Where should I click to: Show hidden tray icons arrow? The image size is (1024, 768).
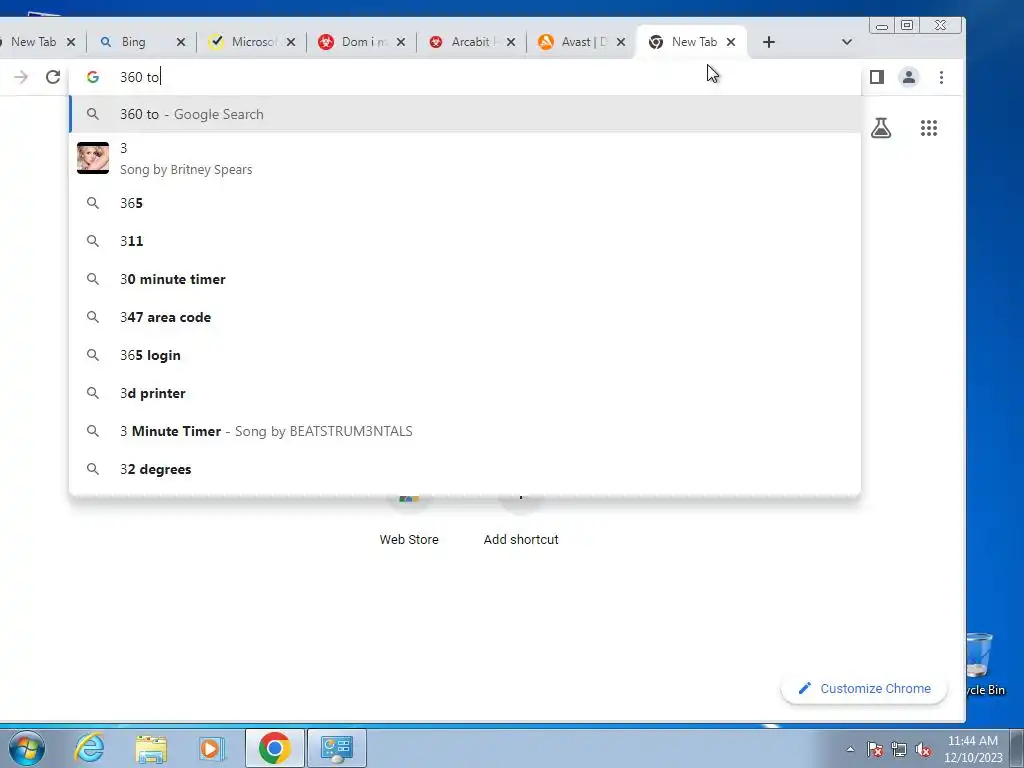pos(850,749)
